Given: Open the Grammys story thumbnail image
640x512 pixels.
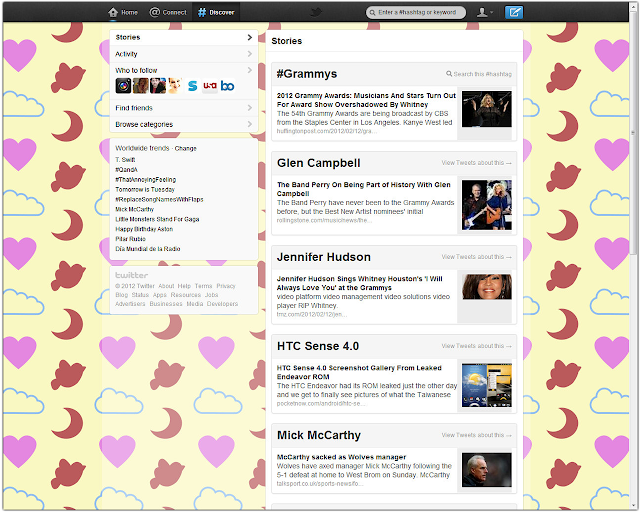Looking at the screenshot, I should tap(487, 109).
